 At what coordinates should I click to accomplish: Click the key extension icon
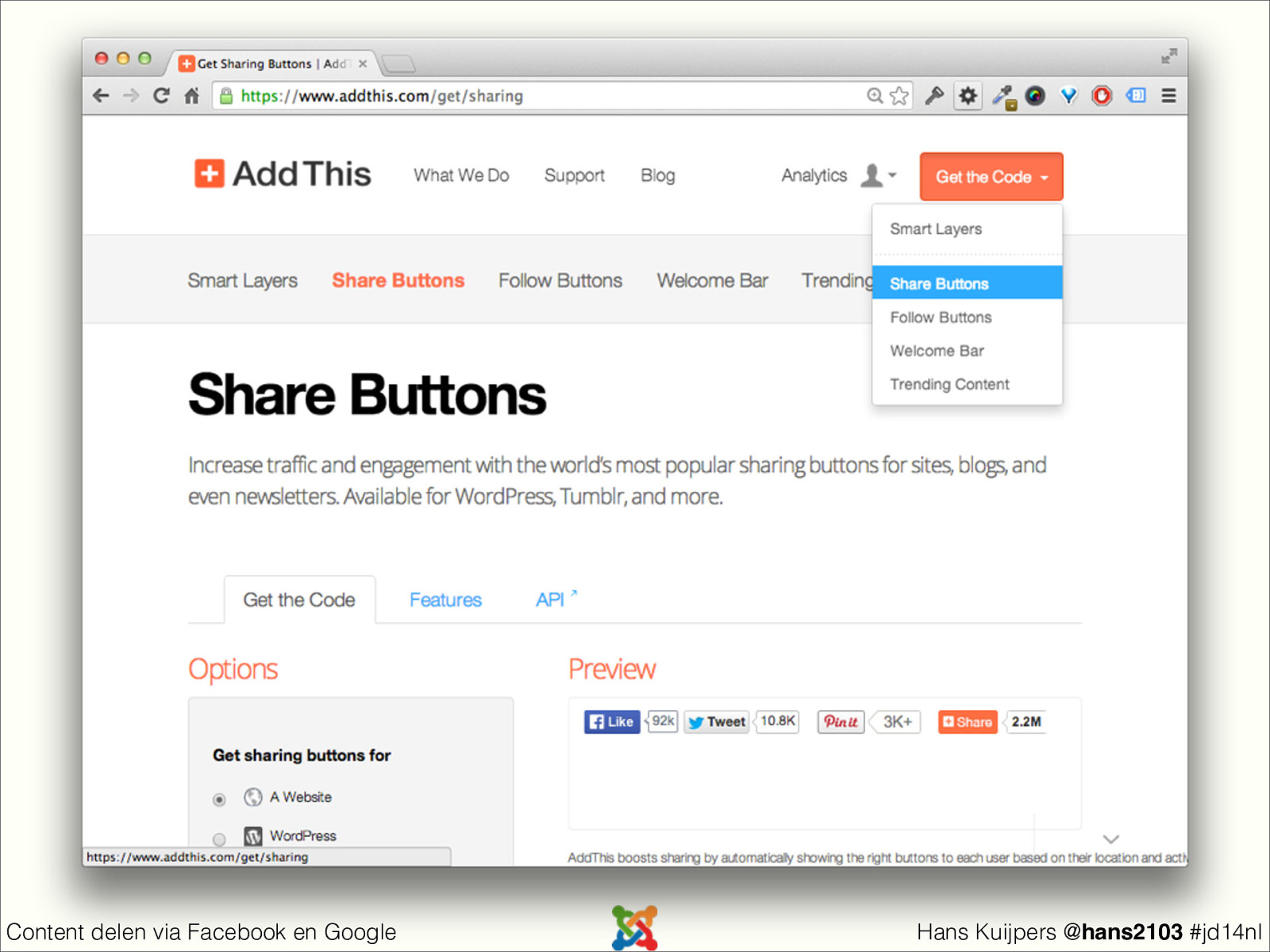pos(934,96)
